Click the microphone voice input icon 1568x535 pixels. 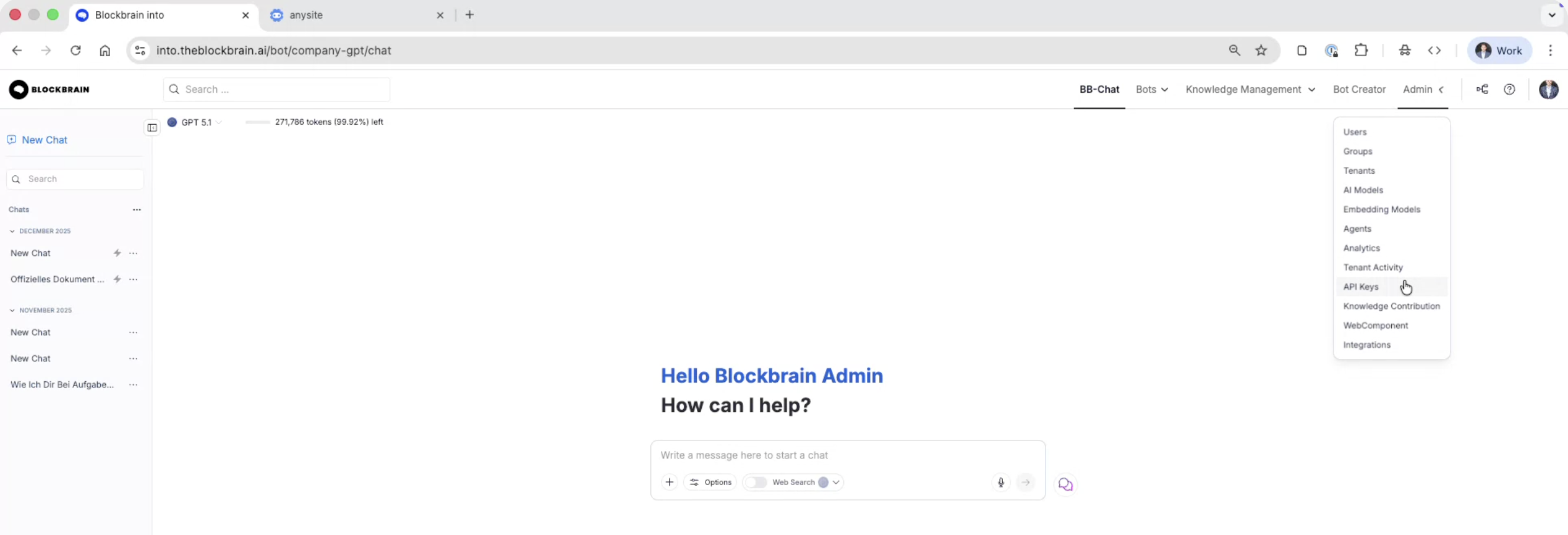pyautogui.click(x=1000, y=482)
